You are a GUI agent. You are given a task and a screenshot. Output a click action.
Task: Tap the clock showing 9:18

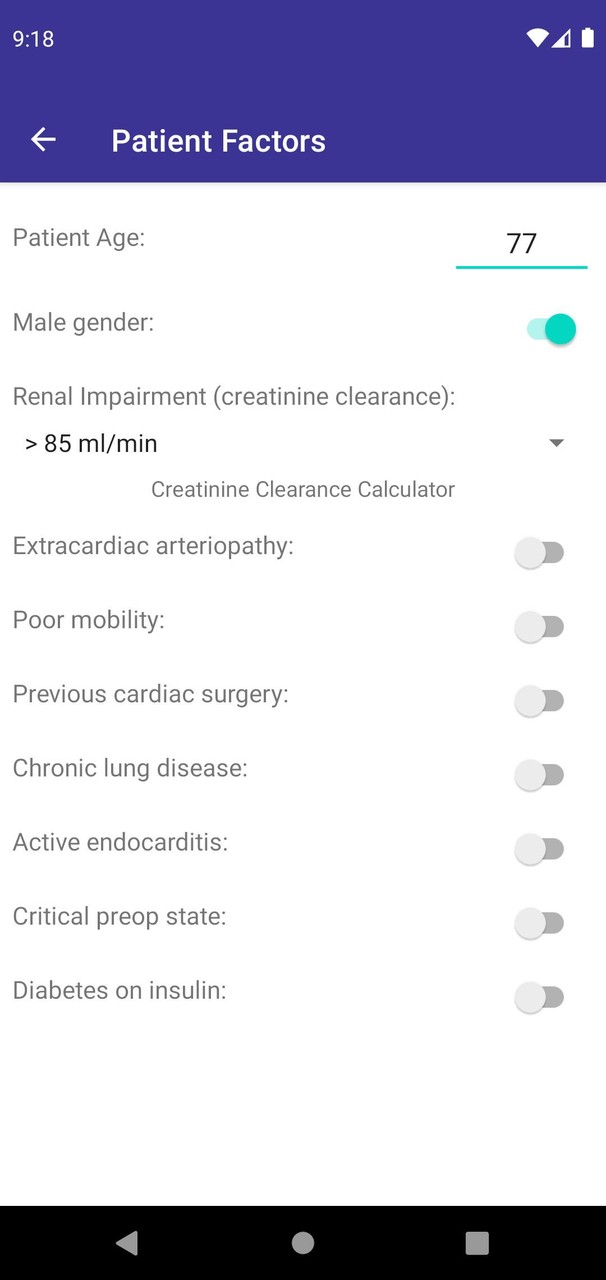[x=33, y=38]
